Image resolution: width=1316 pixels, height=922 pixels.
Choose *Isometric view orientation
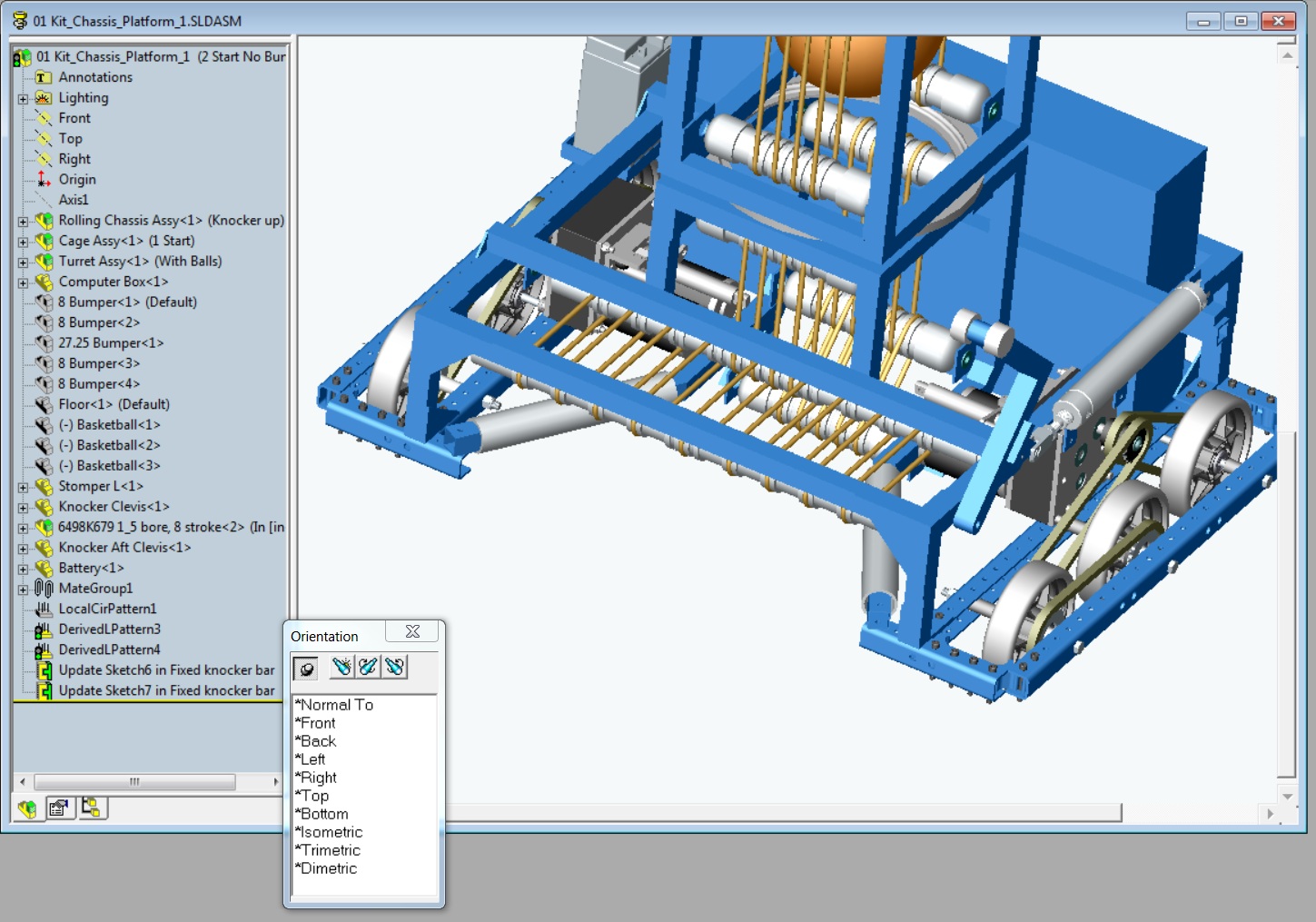(329, 832)
